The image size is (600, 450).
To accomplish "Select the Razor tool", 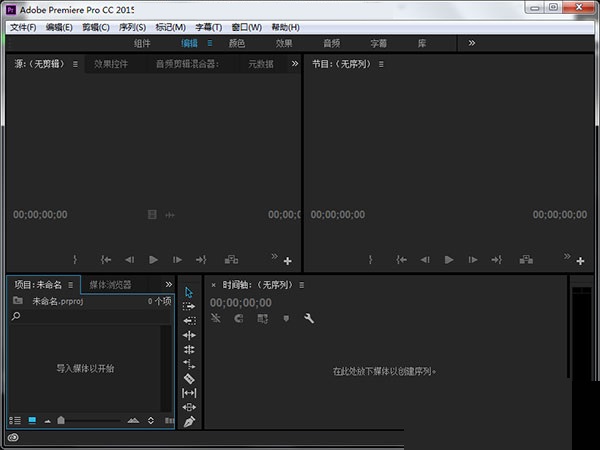I will tap(189, 379).
